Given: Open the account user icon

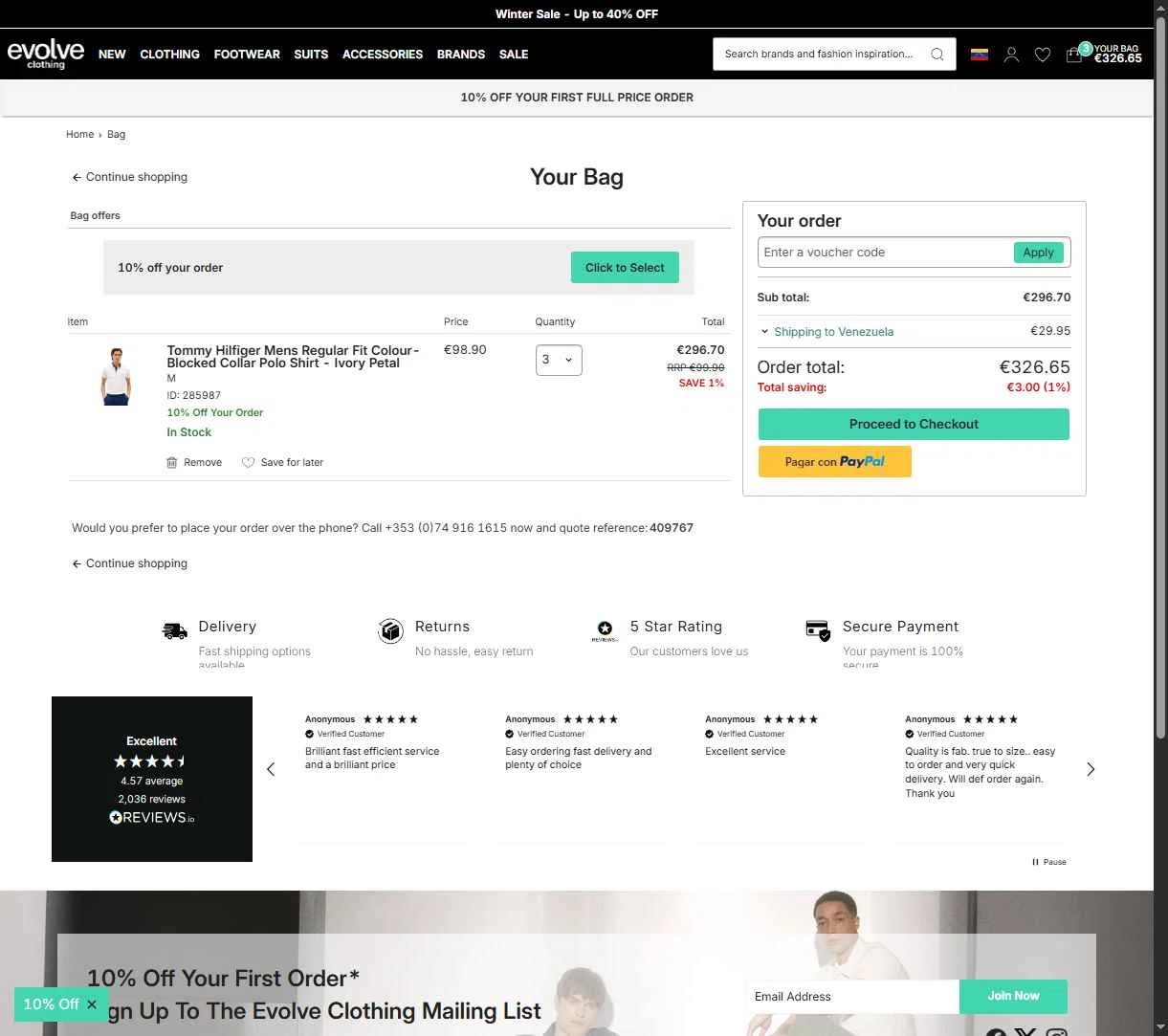Looking at the screenshot, I should (x=1011, y=55).
